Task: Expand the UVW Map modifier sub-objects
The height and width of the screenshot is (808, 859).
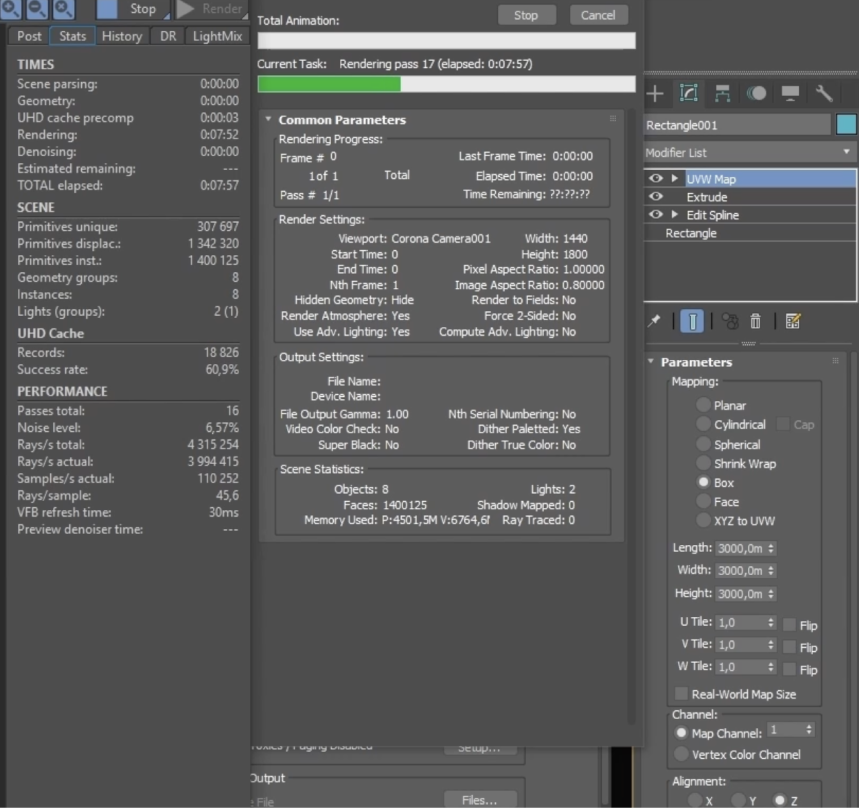Action: (x=675, y=179)
